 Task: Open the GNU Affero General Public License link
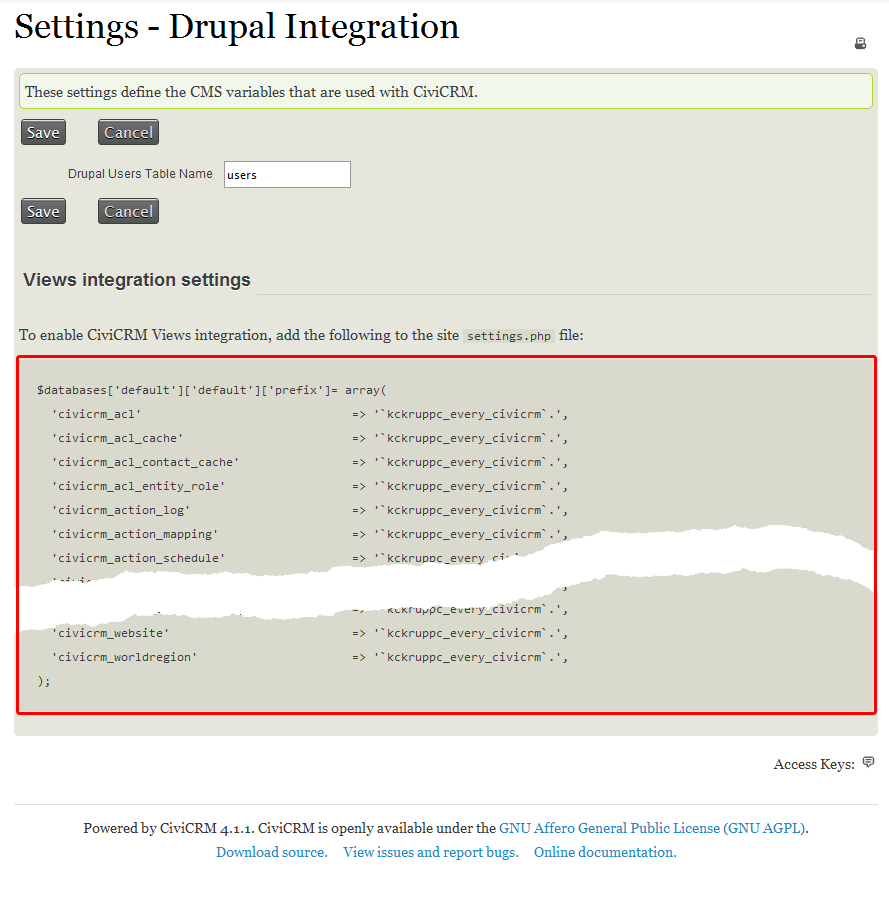(x=653, y=828)
